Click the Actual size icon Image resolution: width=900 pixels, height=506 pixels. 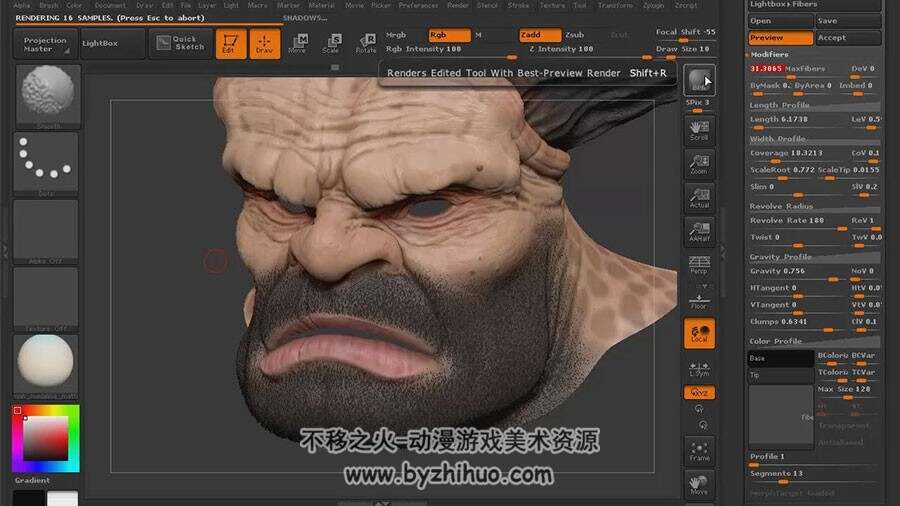(699, 197)
